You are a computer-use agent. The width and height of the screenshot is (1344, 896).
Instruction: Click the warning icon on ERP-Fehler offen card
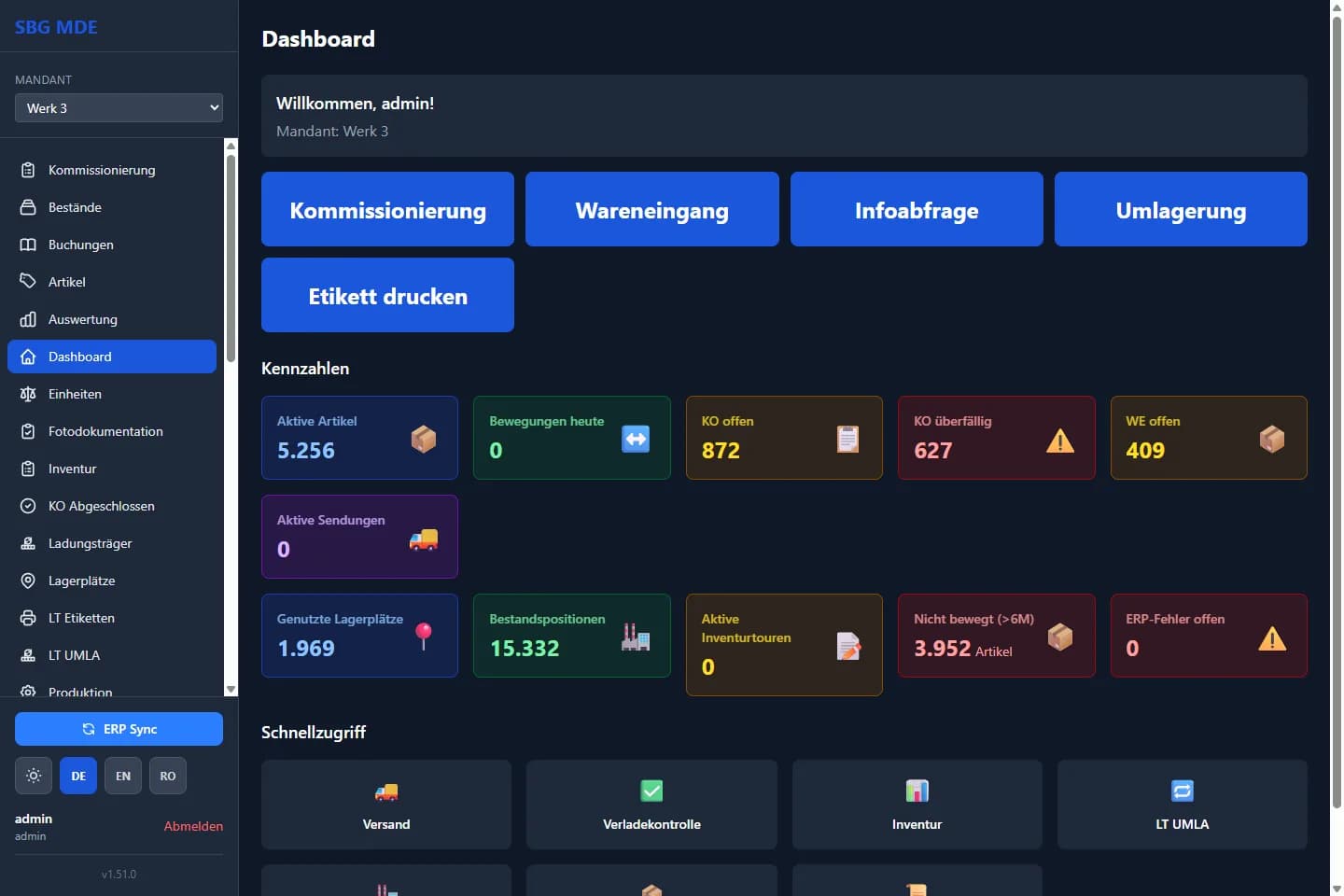tap(1272, 638)
